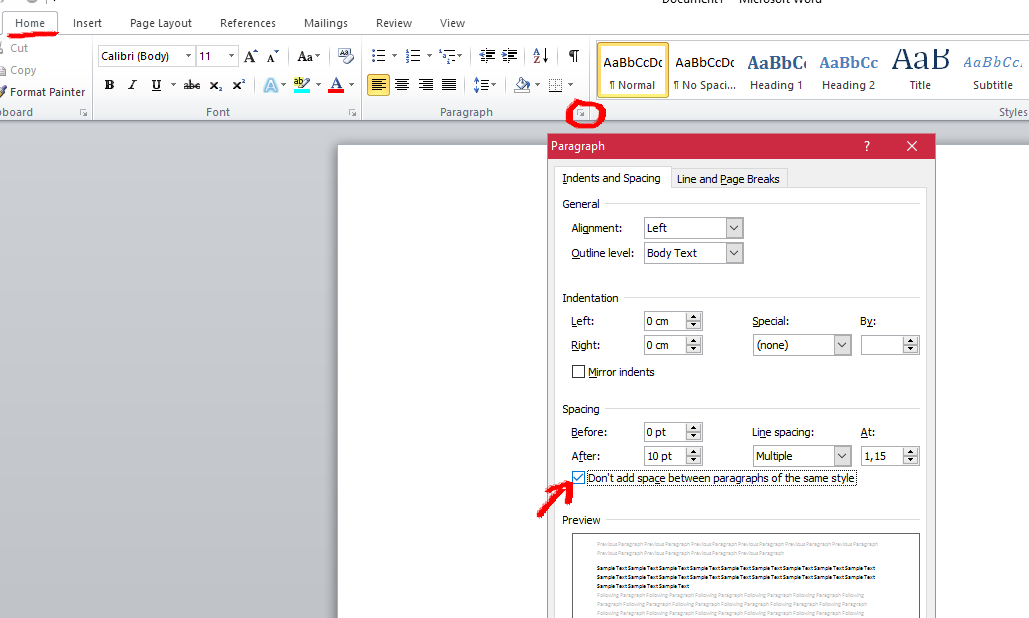Image resolution: width=1029 pixels, height=618 pixels.
Task: Open Line and Page Breaks tab
Action: click(x=728, y=179)
